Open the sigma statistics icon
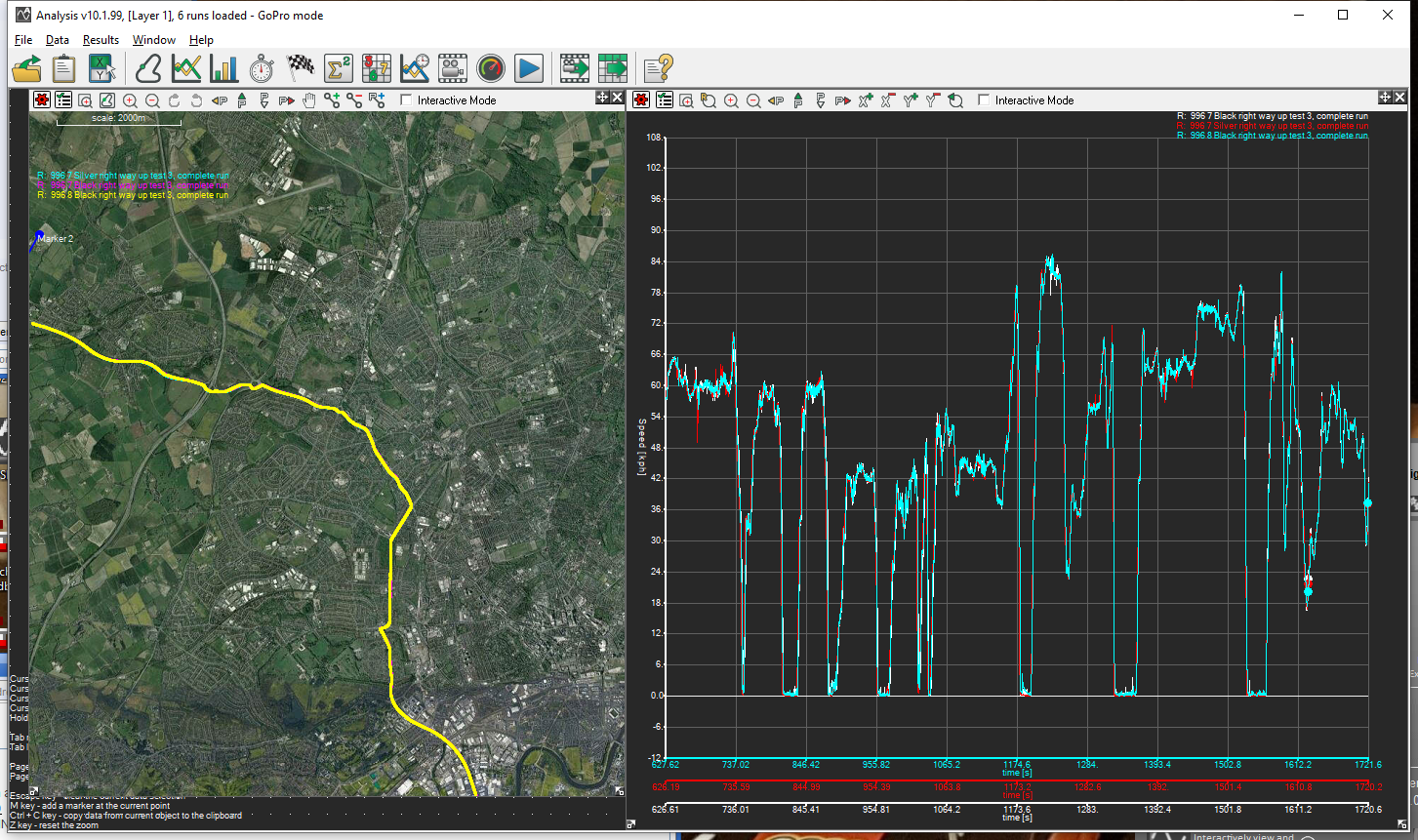 338,68
